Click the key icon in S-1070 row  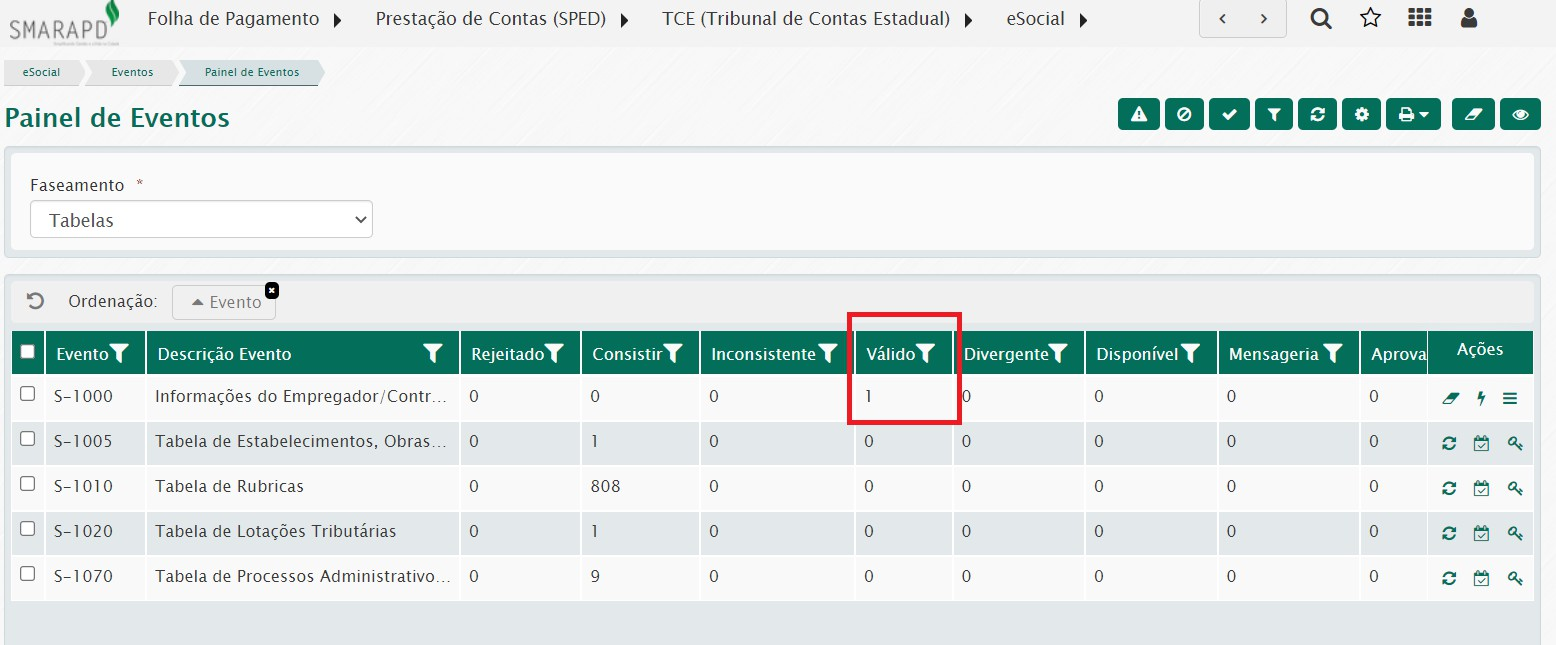(x=1514, y=578)
